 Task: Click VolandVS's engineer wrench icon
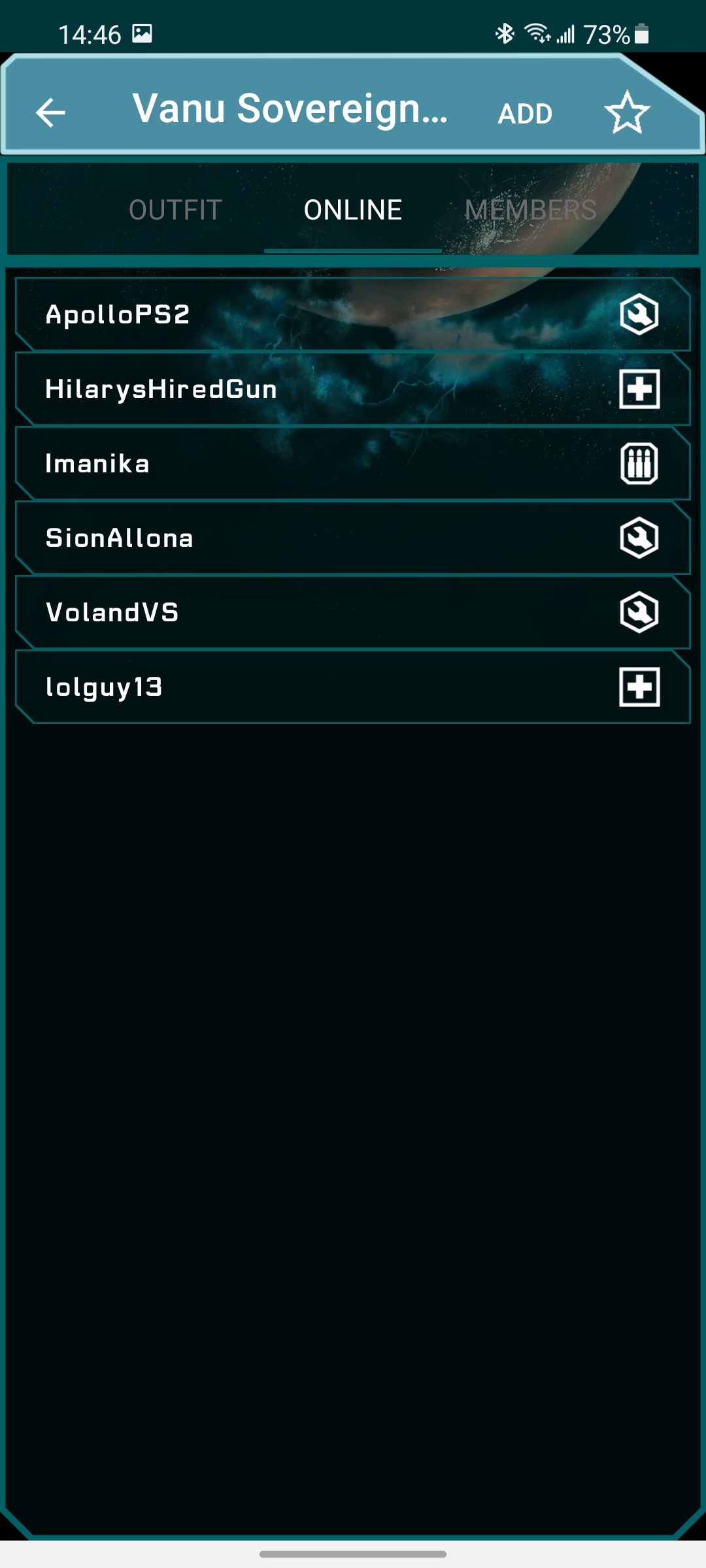[x=639, y=612]
